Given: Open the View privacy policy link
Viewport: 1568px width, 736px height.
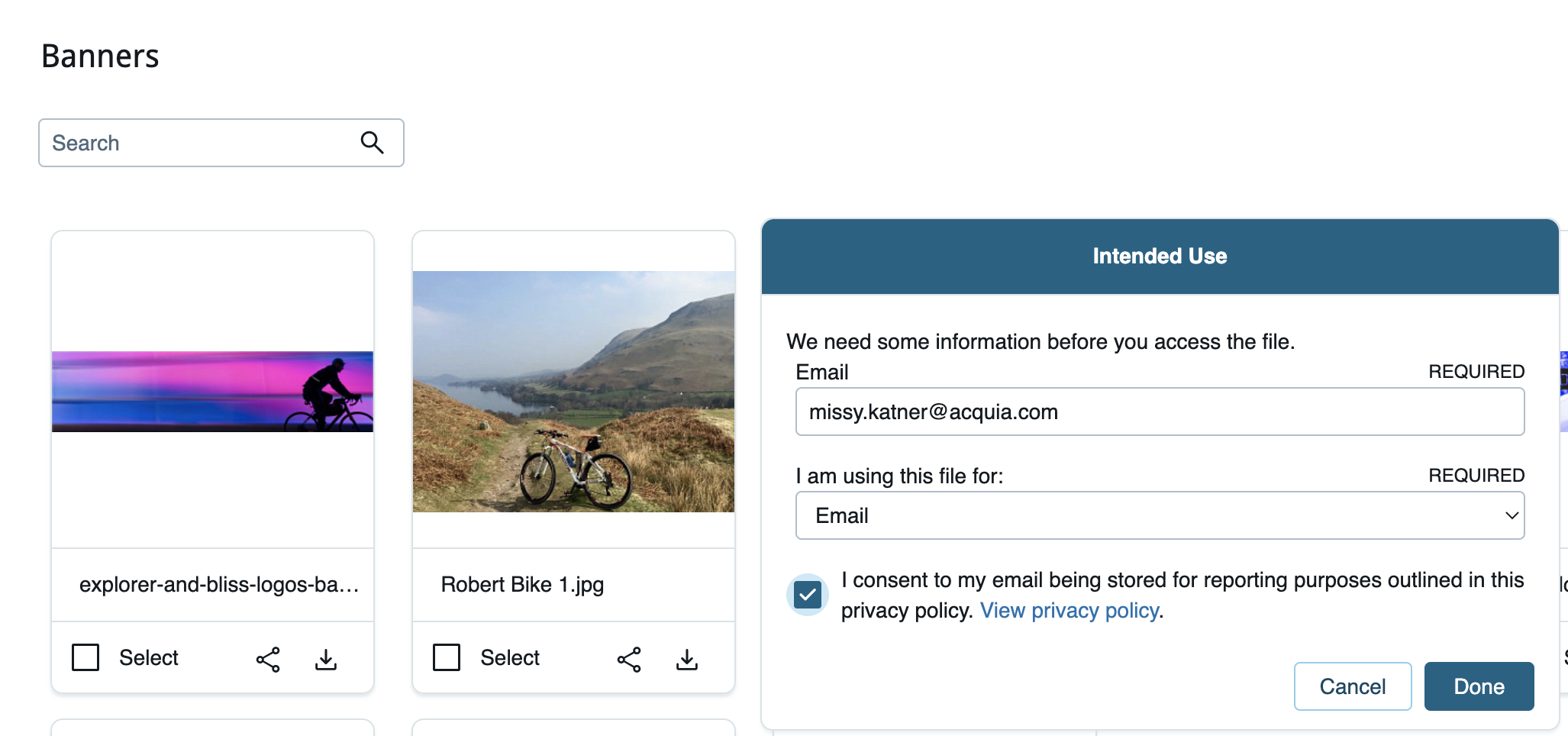Looking at the screenshot, I should point(1070,611).
